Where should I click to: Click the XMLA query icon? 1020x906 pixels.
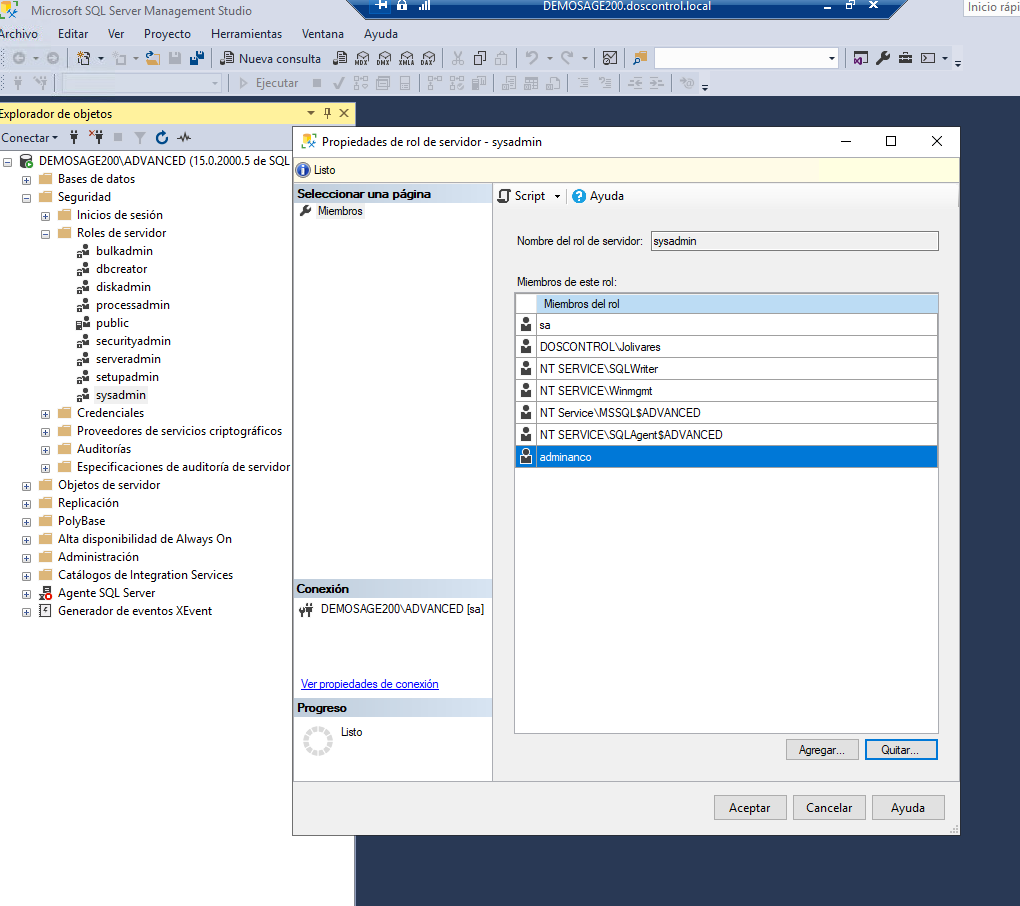click(x=407, y=59)
